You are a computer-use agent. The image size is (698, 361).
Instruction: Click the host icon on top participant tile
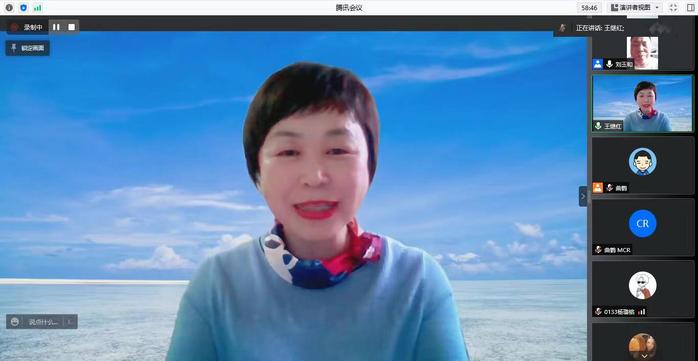tap(597, 64)
